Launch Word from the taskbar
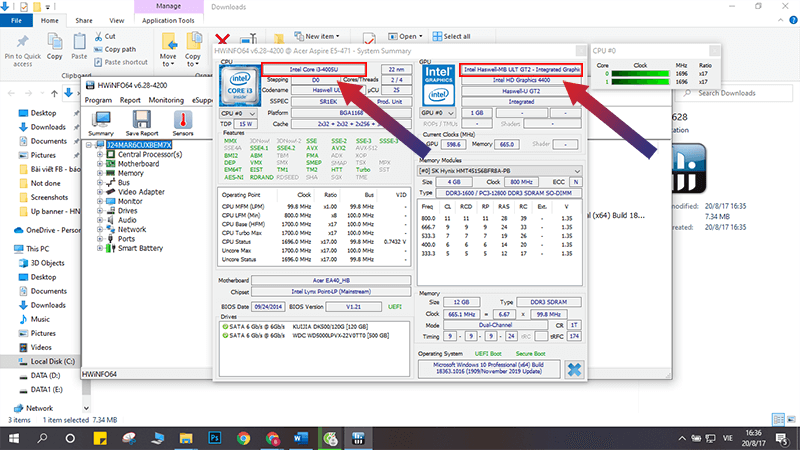Viewport: 800px width, 450px height. point(301,438)
